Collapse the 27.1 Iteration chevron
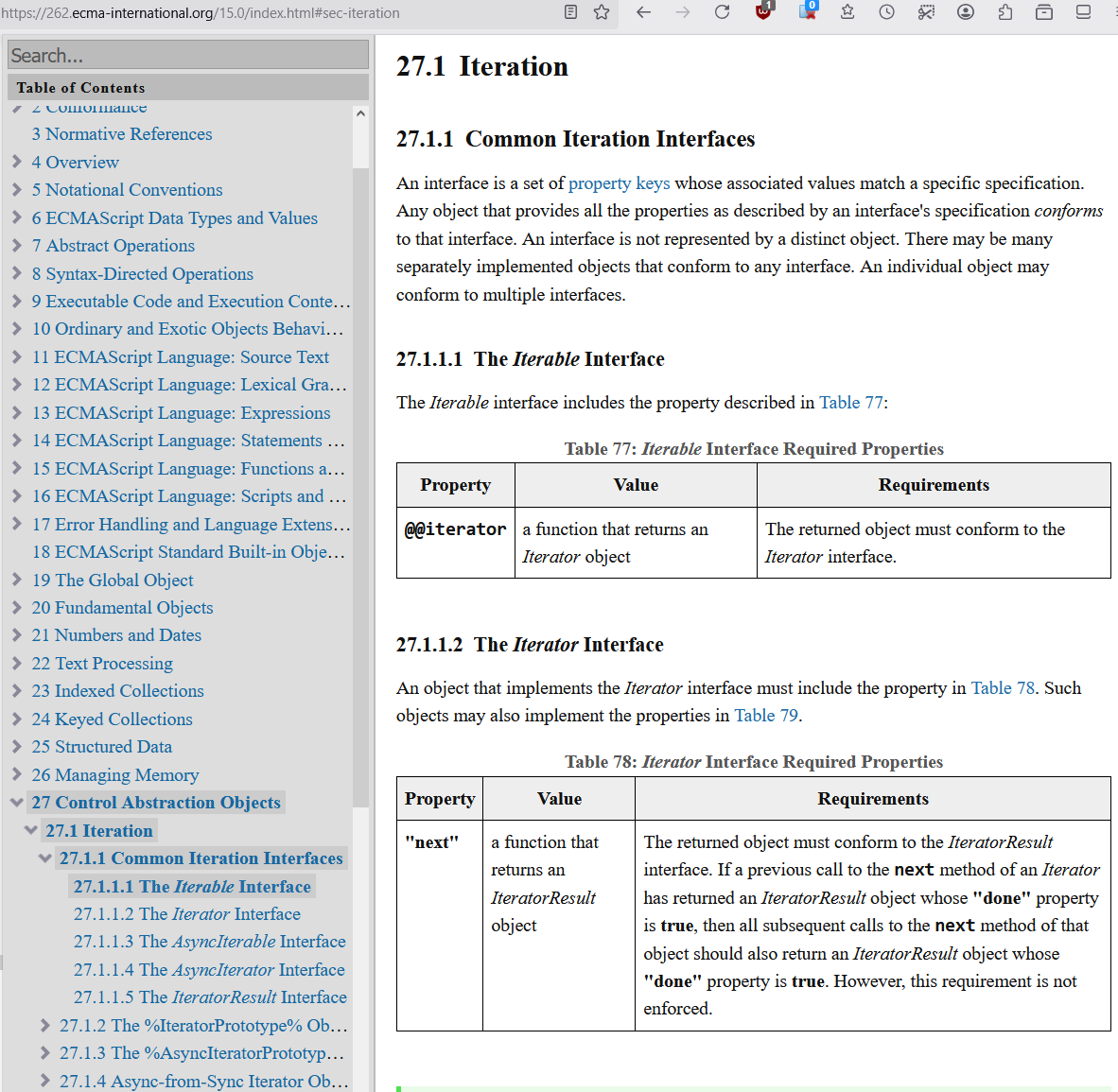Screen dimensions: 1118x1092 (x=31, y=830)
